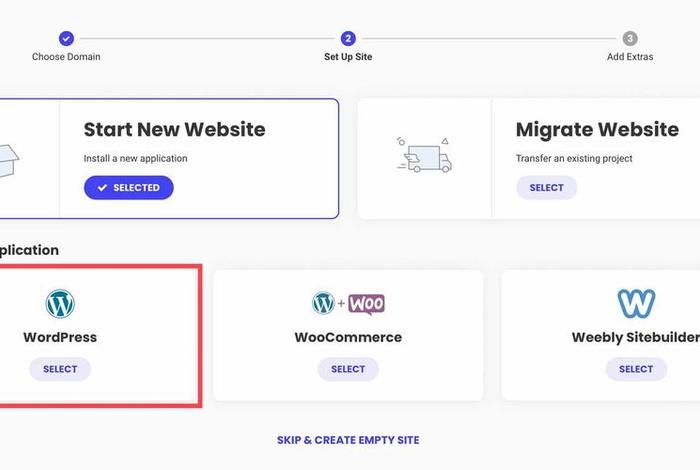The image size is (700, 470).
Task: Select WordPress as the application
Action: pyautogui.click(x=60, y=369)
